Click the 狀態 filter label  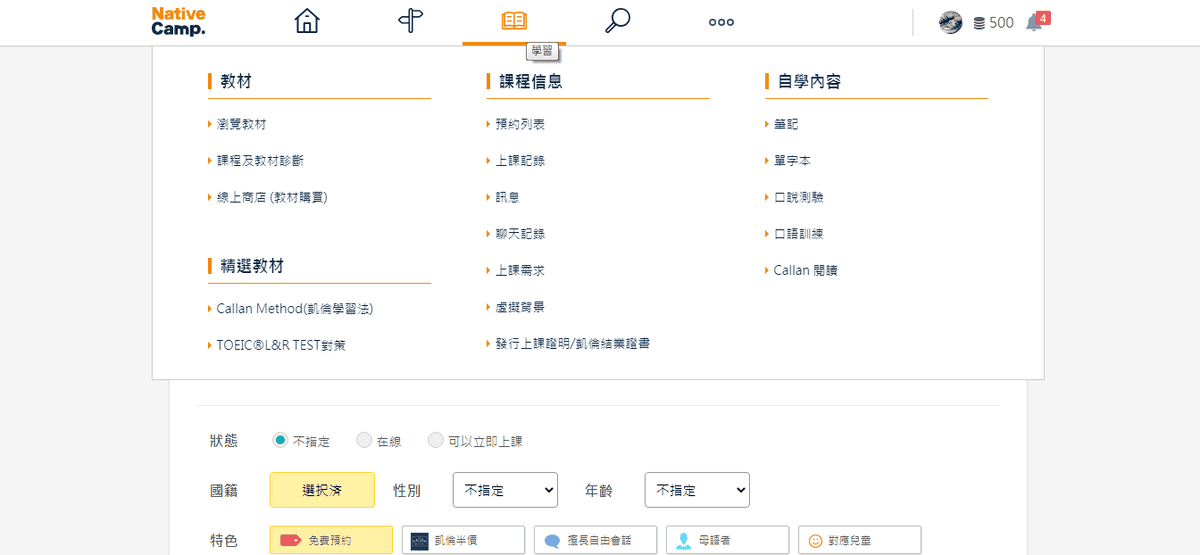[224, 440]
